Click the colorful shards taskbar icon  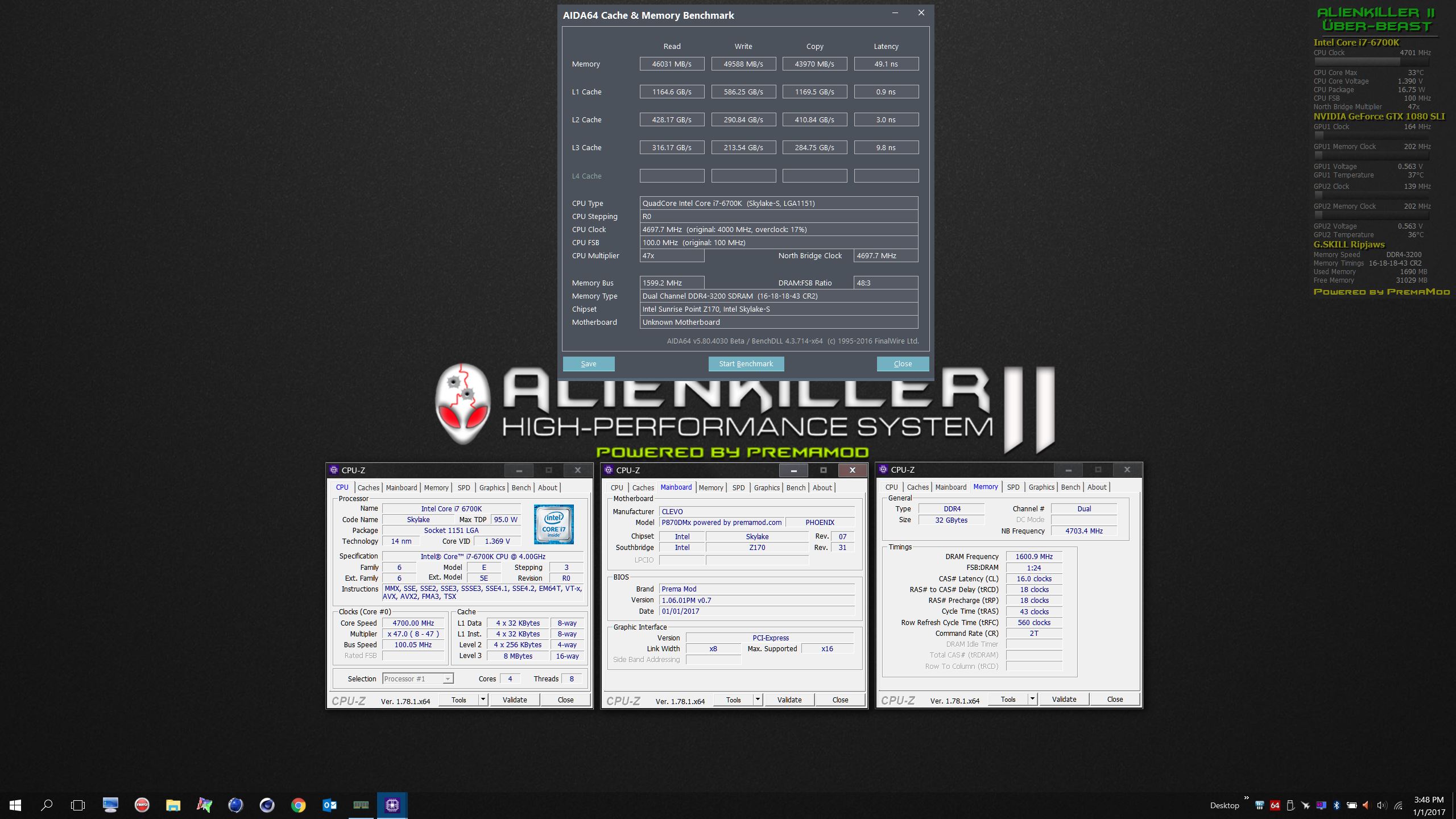pyautogui.click(x=204, y=805)
